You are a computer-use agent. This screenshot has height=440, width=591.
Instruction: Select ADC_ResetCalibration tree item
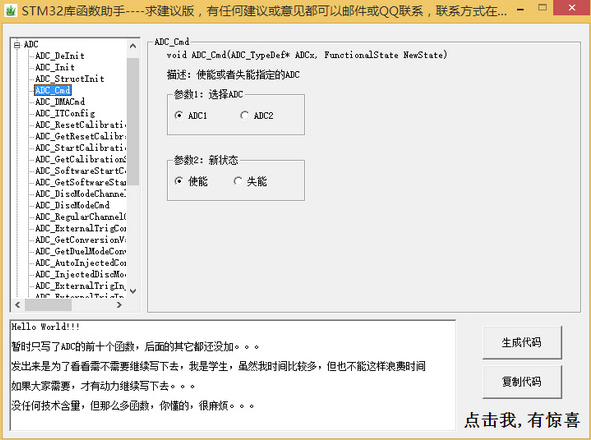[x=80, y=125]
